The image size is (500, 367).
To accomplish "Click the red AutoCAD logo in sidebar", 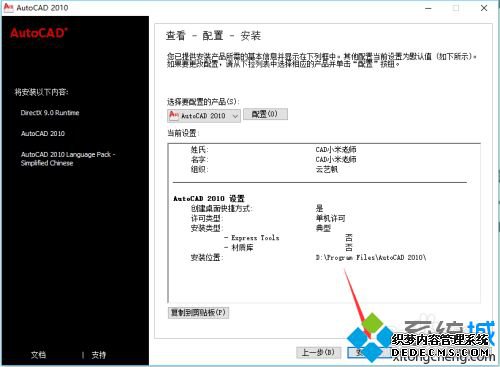I will click(39, 33).
